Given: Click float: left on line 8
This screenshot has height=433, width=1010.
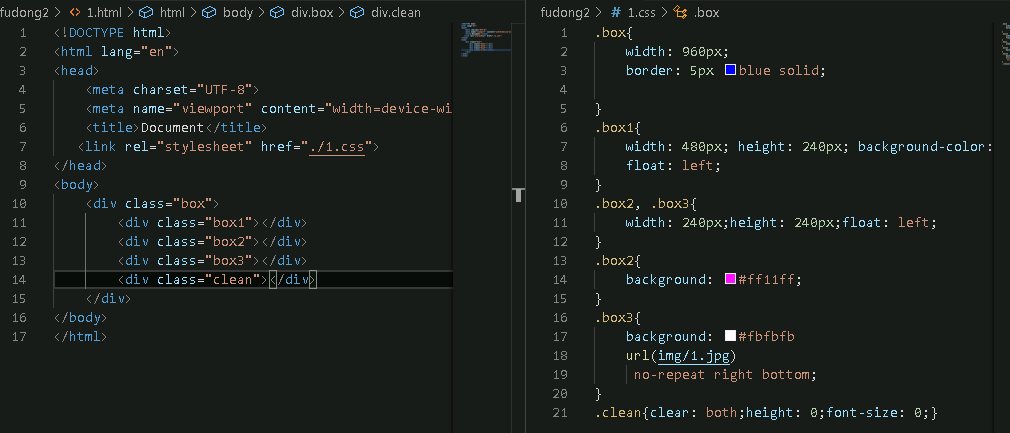Looking at the screenshot, I should click(673, 166).
